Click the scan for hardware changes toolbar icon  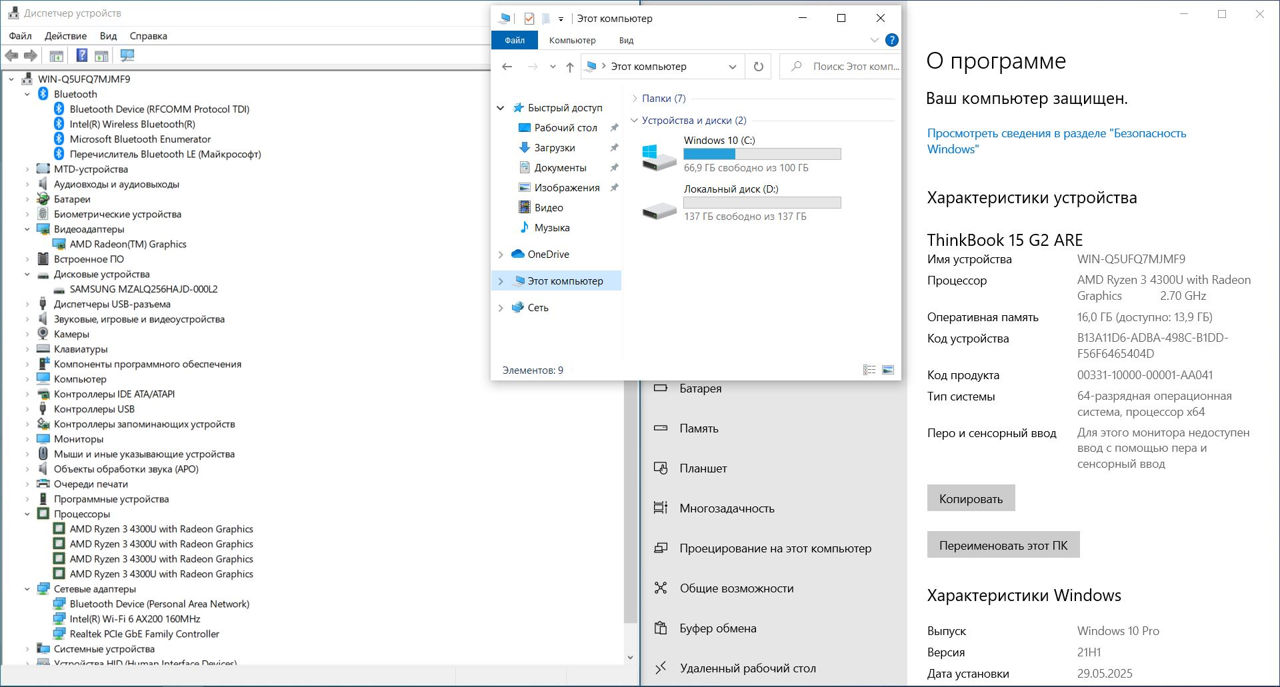coord(127,56)
